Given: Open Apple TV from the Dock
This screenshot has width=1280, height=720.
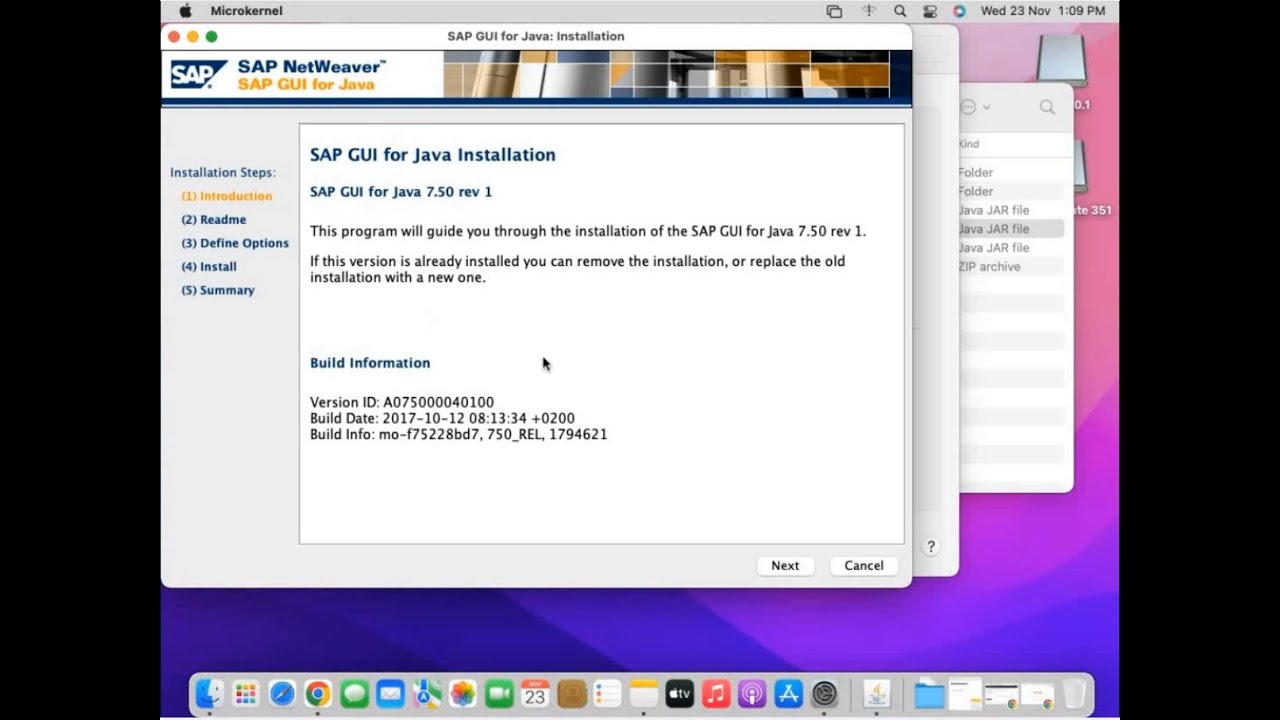Looking at the screenshot, I should point(679,693).
